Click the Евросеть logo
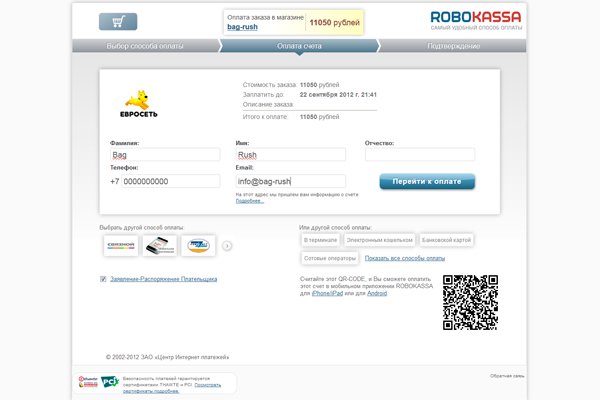This screenshot has height=400, width=600. pos(142,103)
